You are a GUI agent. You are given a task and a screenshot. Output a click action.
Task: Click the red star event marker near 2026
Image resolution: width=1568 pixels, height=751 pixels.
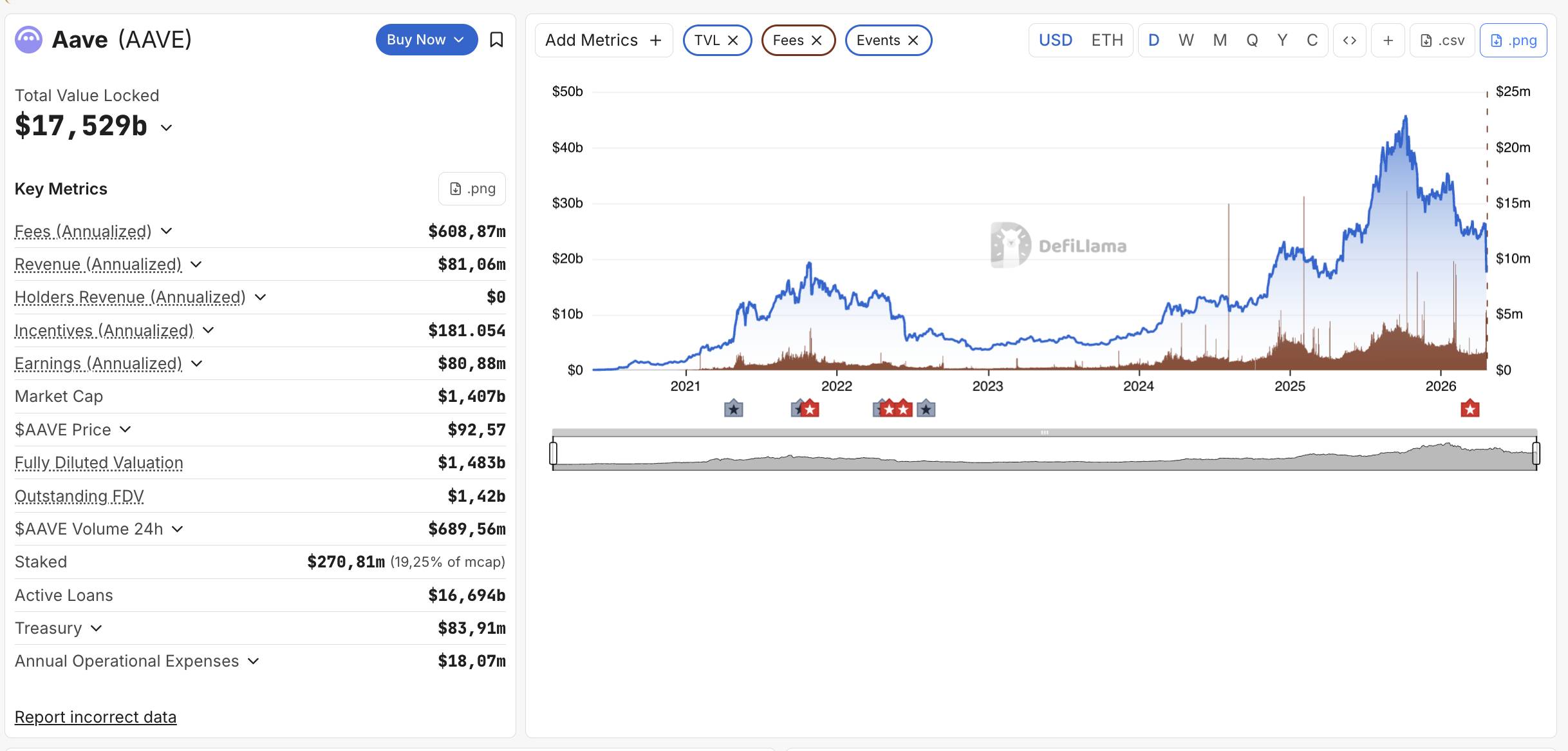tap(1470, 409)
